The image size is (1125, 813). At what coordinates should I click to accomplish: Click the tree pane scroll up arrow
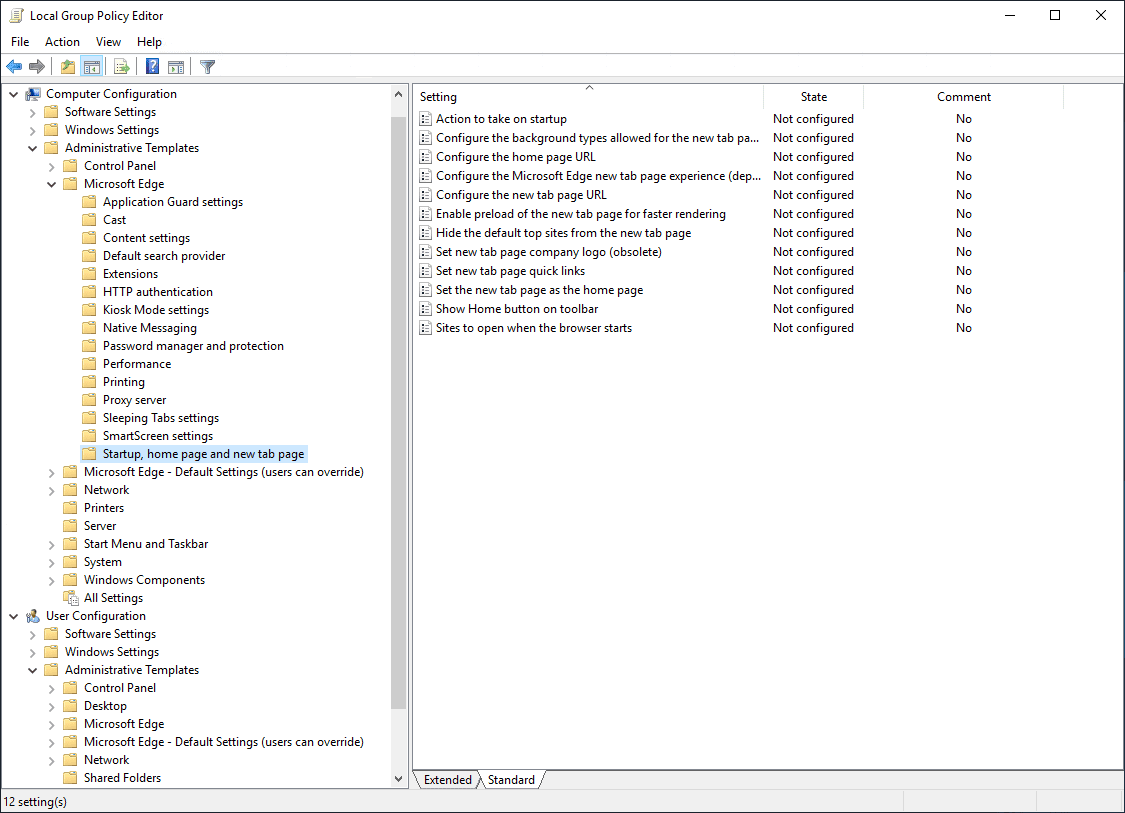point(398,94)
